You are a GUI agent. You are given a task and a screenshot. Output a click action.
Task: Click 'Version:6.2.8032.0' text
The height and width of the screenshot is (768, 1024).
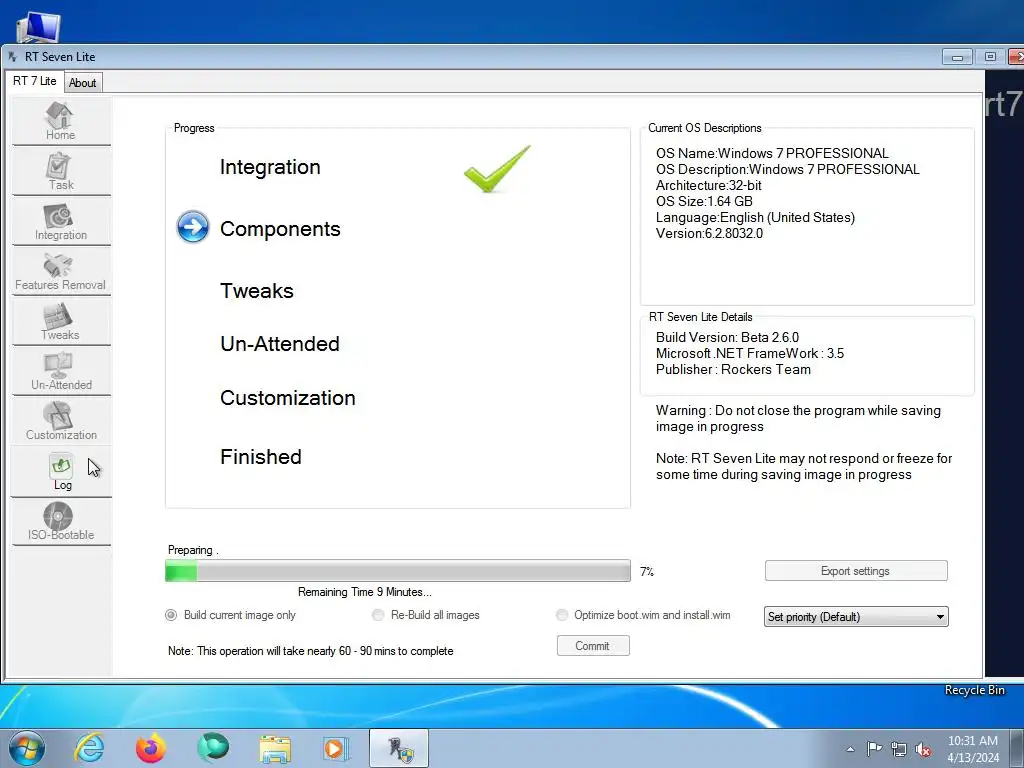click(x=709, y=233)
